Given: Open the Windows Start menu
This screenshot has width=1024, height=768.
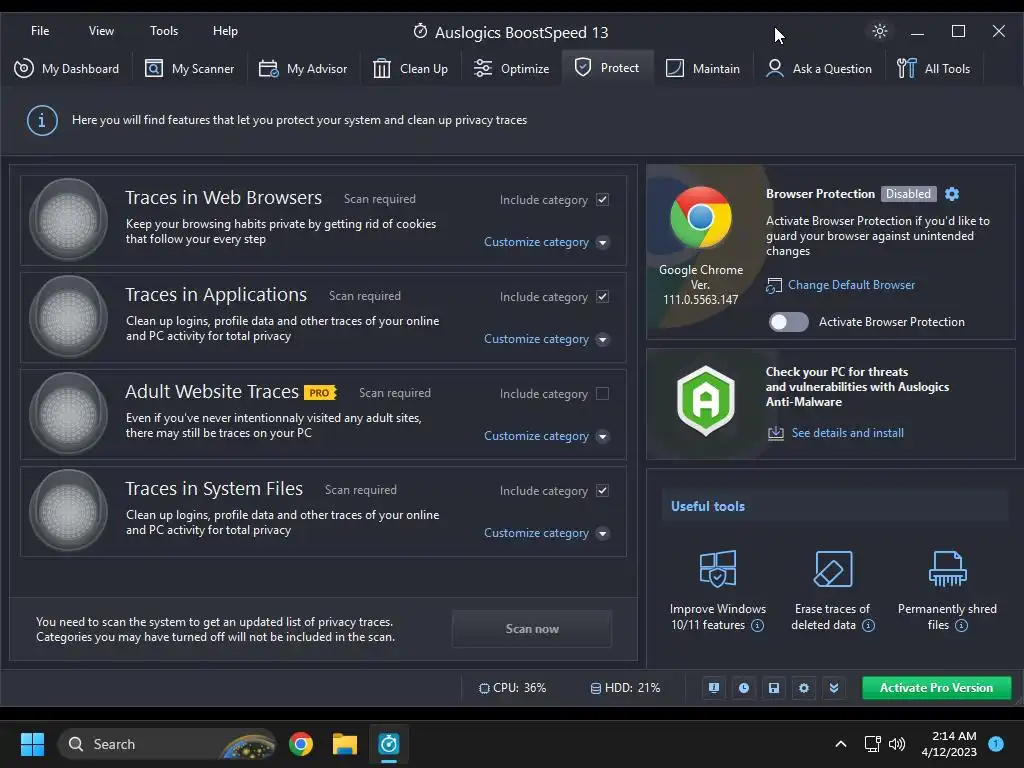Looking at the screenshot, I should click(32, 744).
